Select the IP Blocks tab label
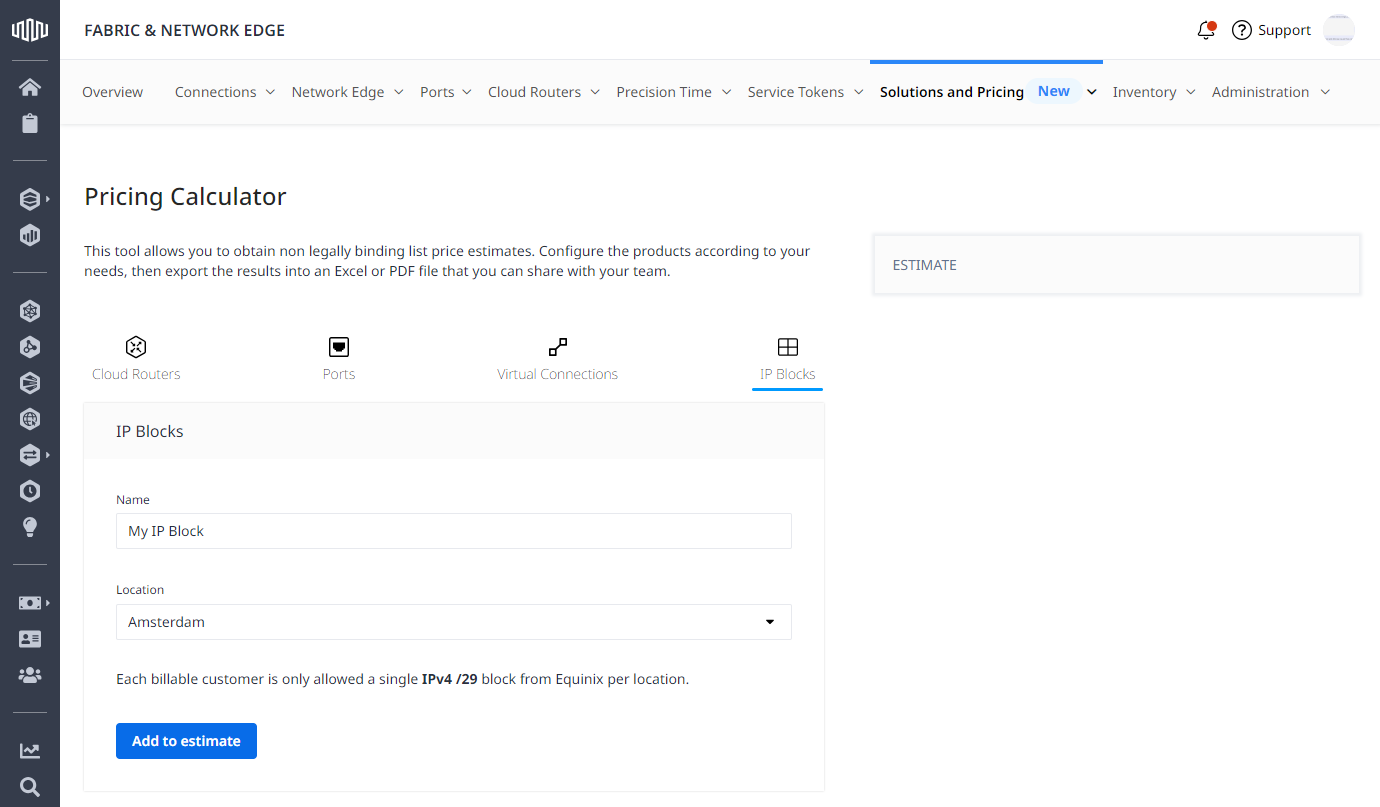Screen dimensions: 1380x807 788,374
